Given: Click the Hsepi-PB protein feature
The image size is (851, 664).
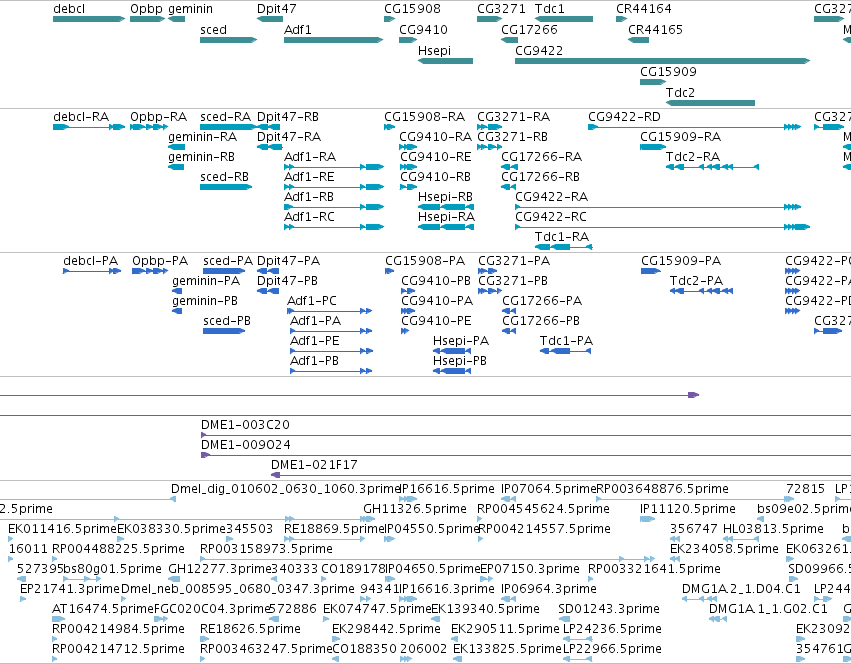Looking at the screenshot, I should pos(452,371).
